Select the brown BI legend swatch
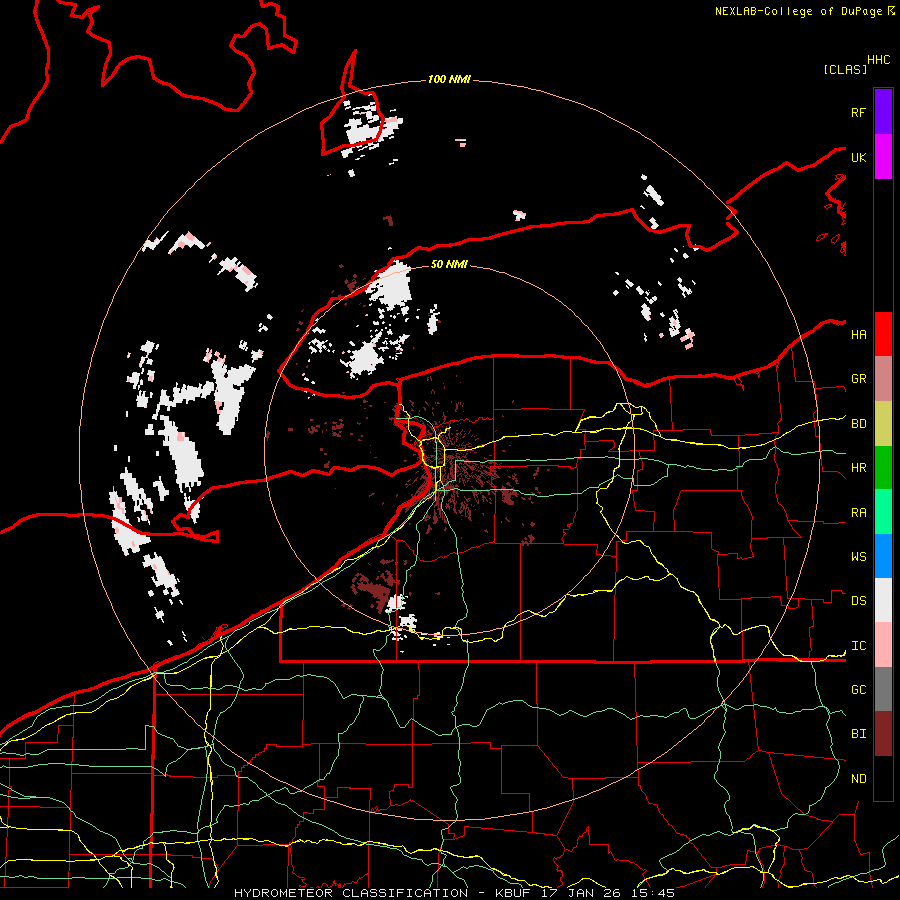 (x=883, y=734)
